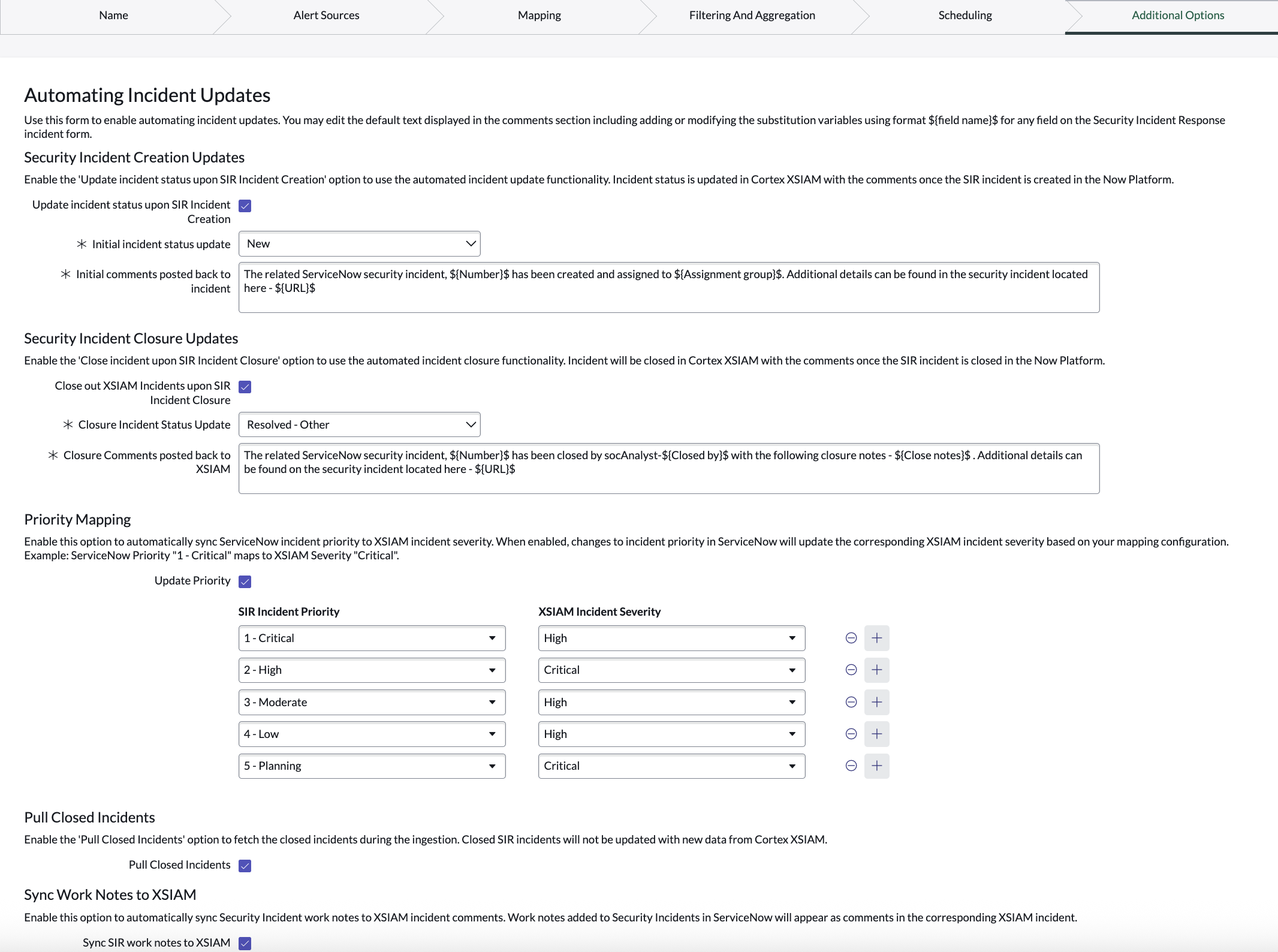Click the Sync Work Notes to XSIAM heading

coord(110,894)
